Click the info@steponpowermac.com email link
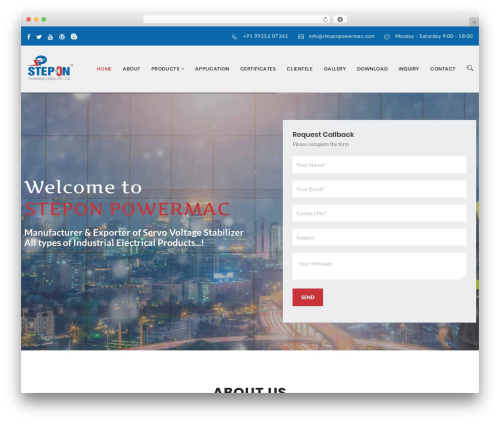The width and height of the screenshot is (500, 423). click(341, 36)
